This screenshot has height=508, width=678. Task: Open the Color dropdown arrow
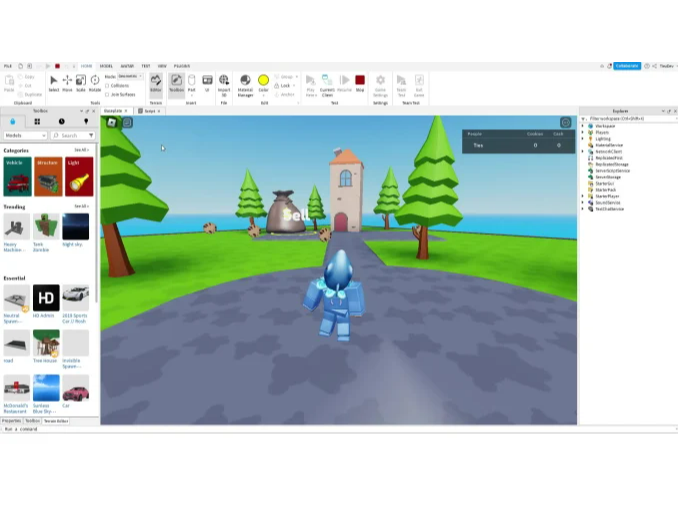click(263, 95)
